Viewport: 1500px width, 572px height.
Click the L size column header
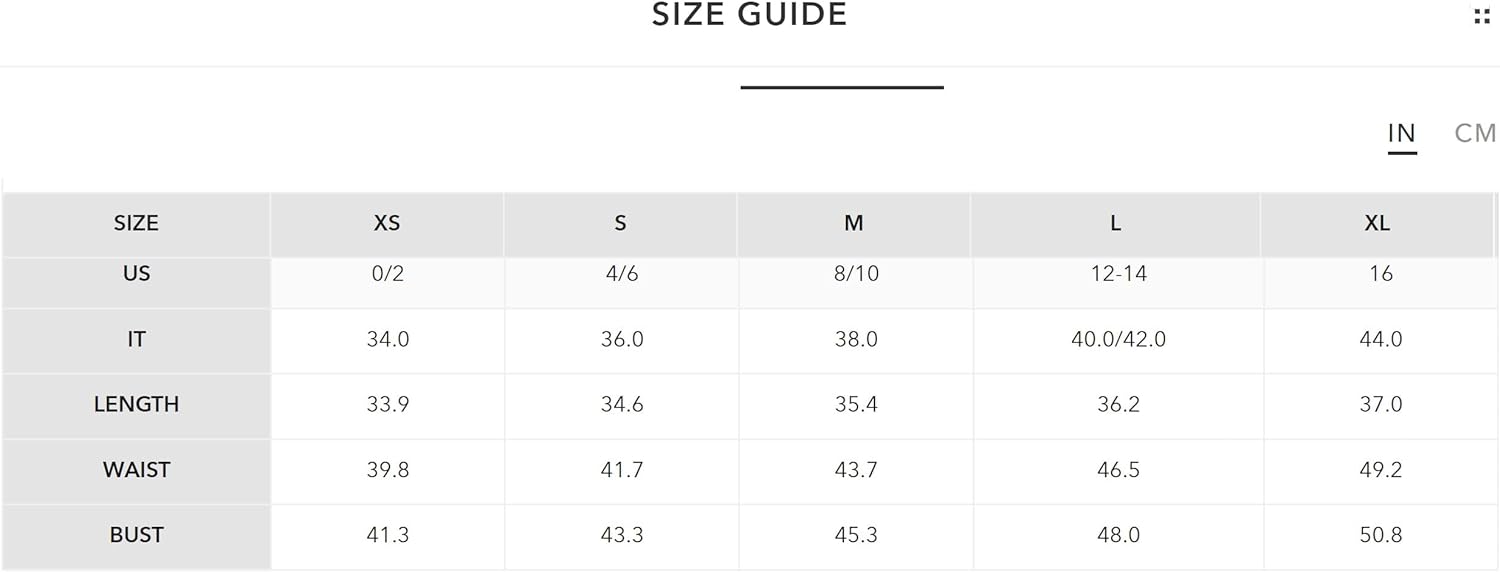coord(1116,224)
